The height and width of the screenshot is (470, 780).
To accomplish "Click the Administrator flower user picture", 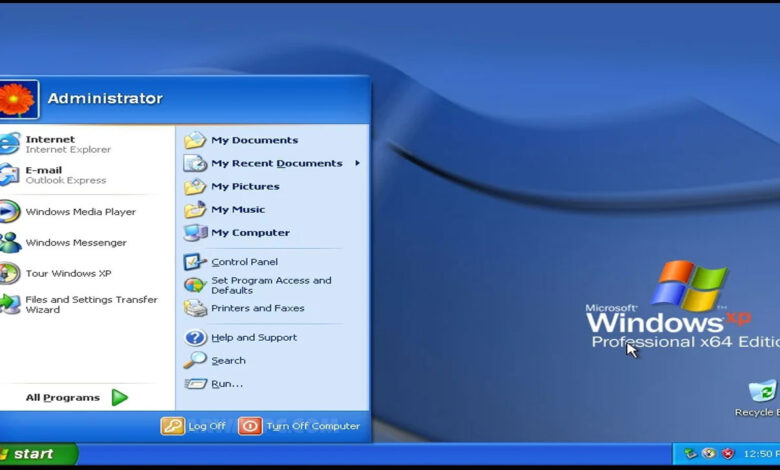I will (18, 99).
